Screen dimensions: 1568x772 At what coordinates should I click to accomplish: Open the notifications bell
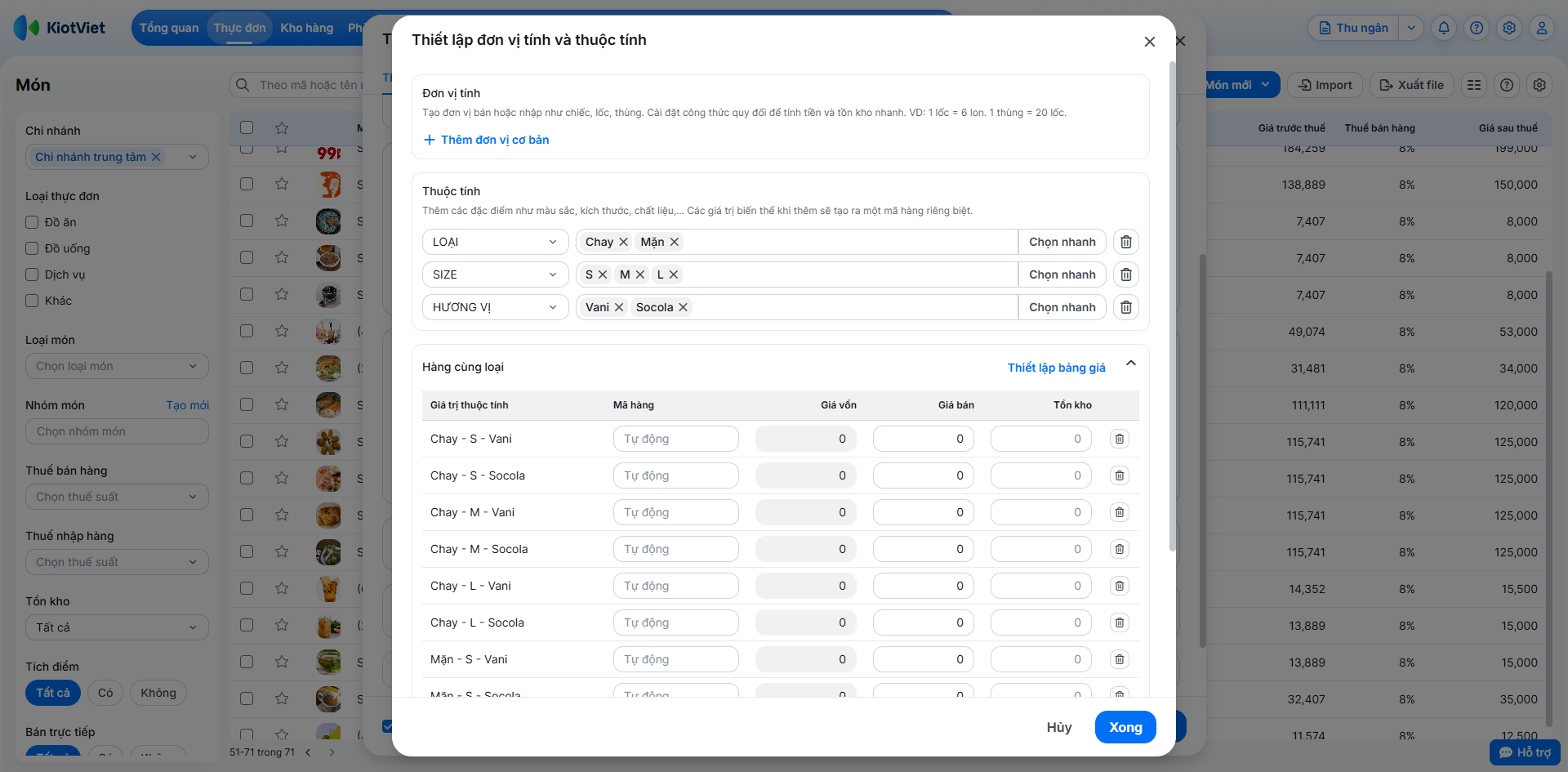click(x=1443, y=28)
